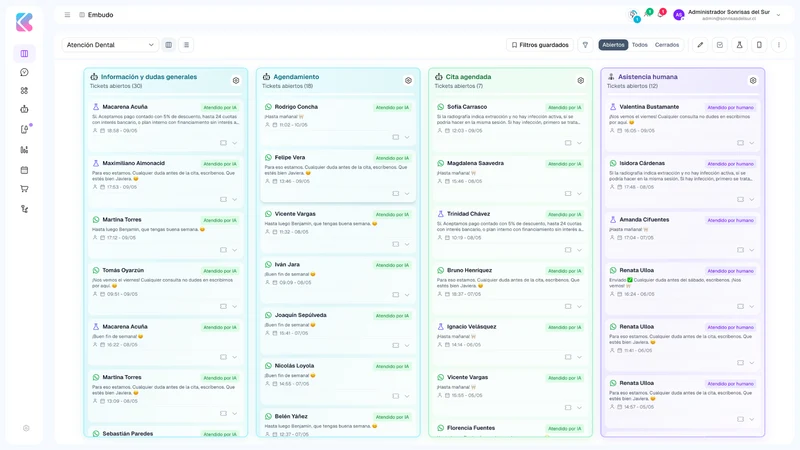Select the Todos tab

(x=639, y=45)
